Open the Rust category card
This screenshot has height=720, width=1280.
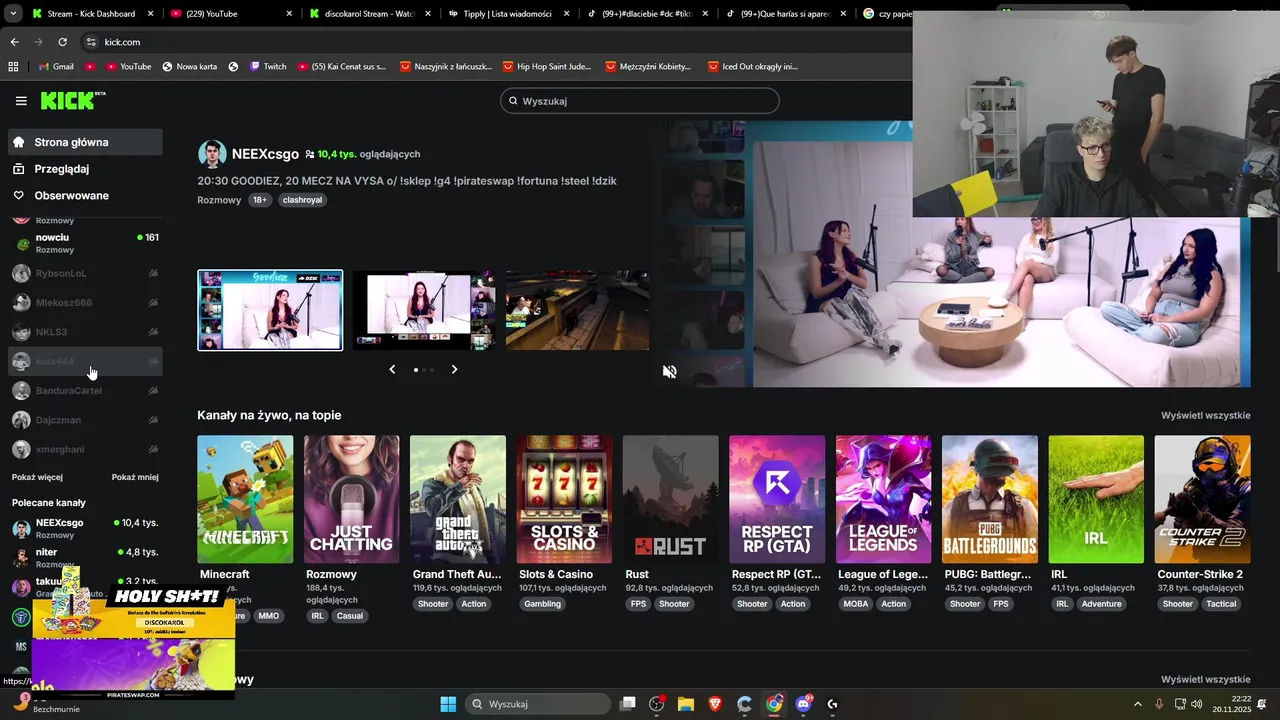point(671,499)
